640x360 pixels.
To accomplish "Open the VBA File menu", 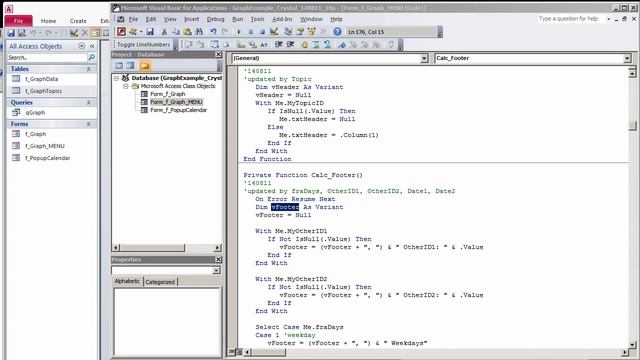I will tap(133, 19).
